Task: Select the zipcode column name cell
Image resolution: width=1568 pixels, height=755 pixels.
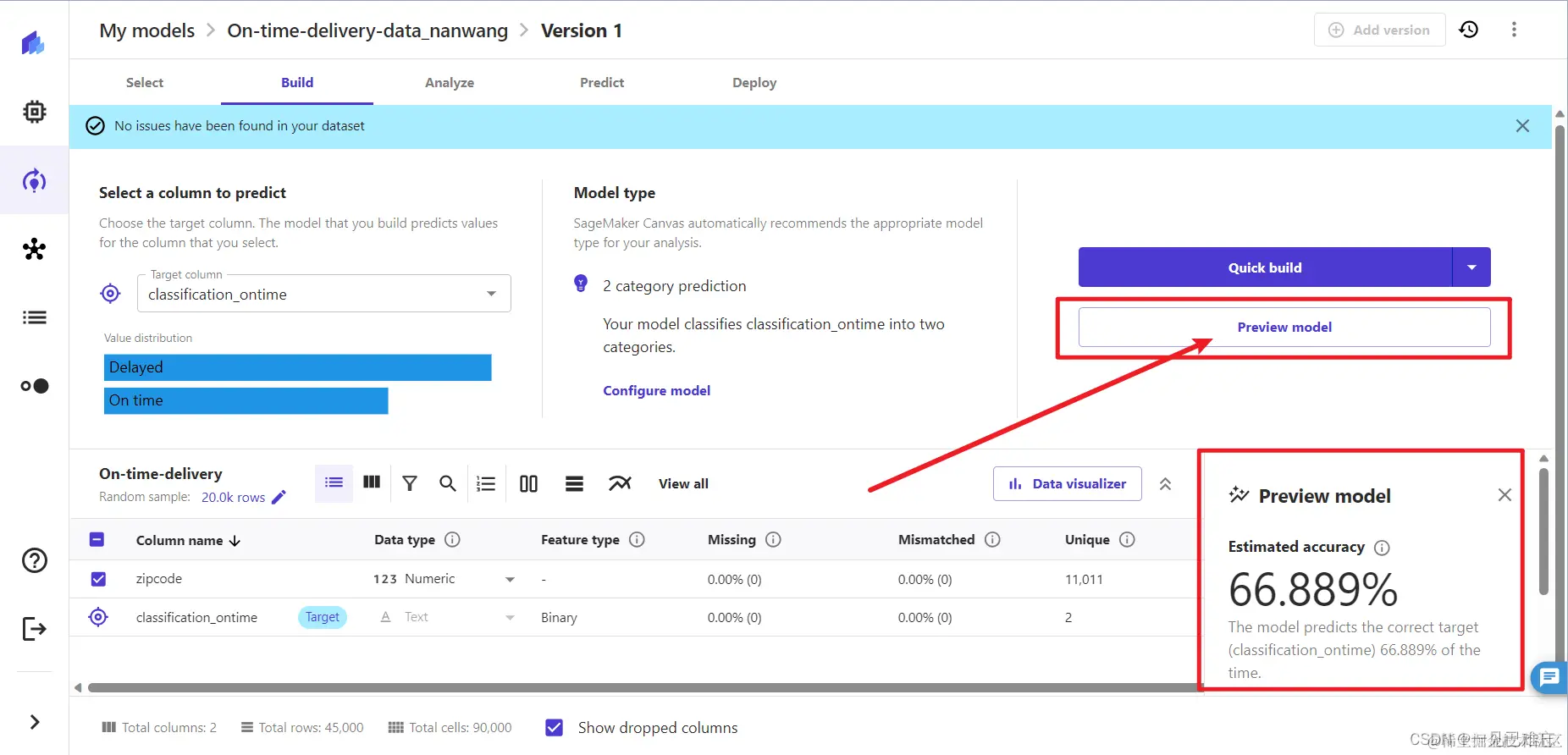Action: click(159, 579)
